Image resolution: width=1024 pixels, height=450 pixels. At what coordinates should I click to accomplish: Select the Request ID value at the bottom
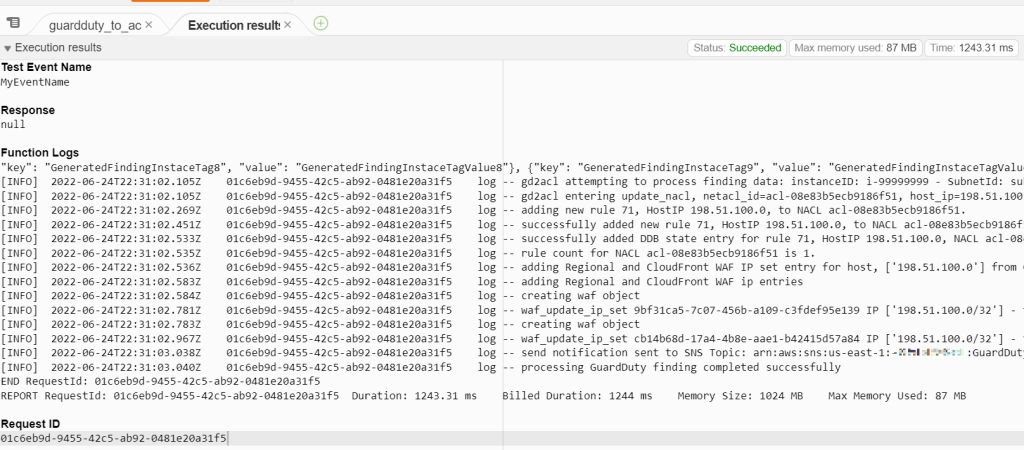coord(114,438)
